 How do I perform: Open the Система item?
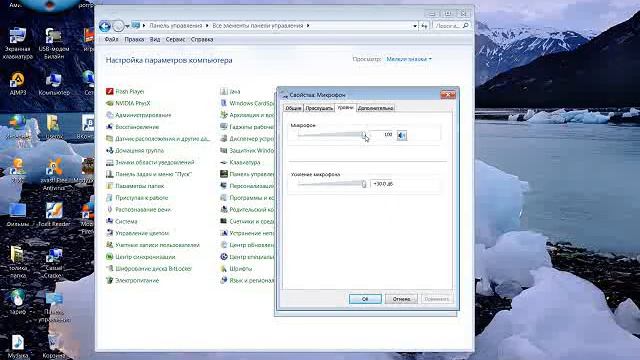[x=122, y=221]
